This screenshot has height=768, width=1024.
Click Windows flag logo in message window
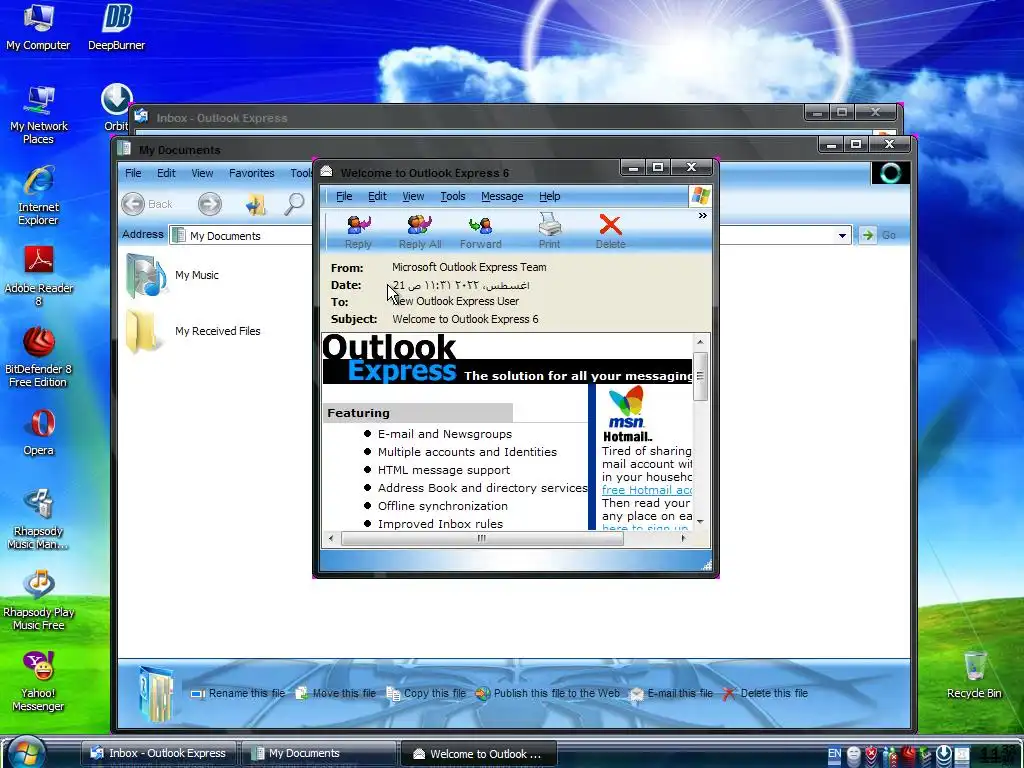click(x=700, y=196)
